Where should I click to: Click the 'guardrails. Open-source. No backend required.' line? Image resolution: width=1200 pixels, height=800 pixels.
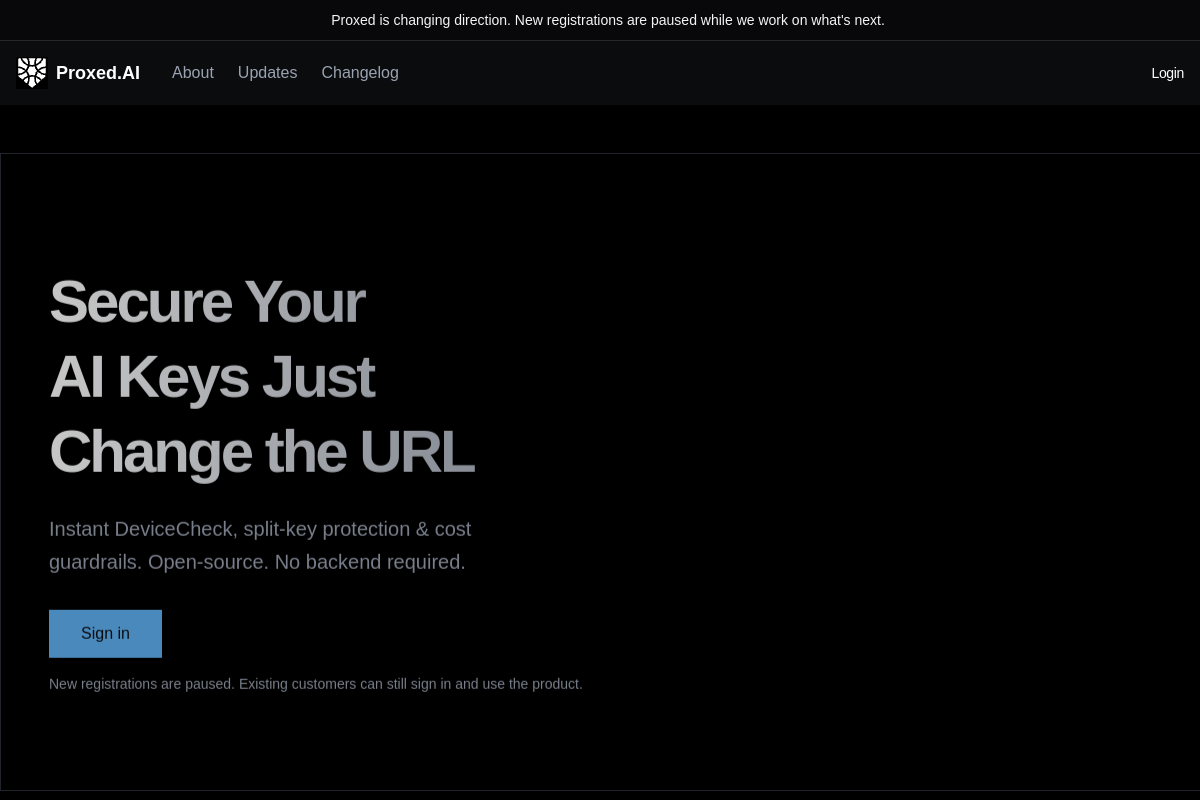click(x=257, y=562)
